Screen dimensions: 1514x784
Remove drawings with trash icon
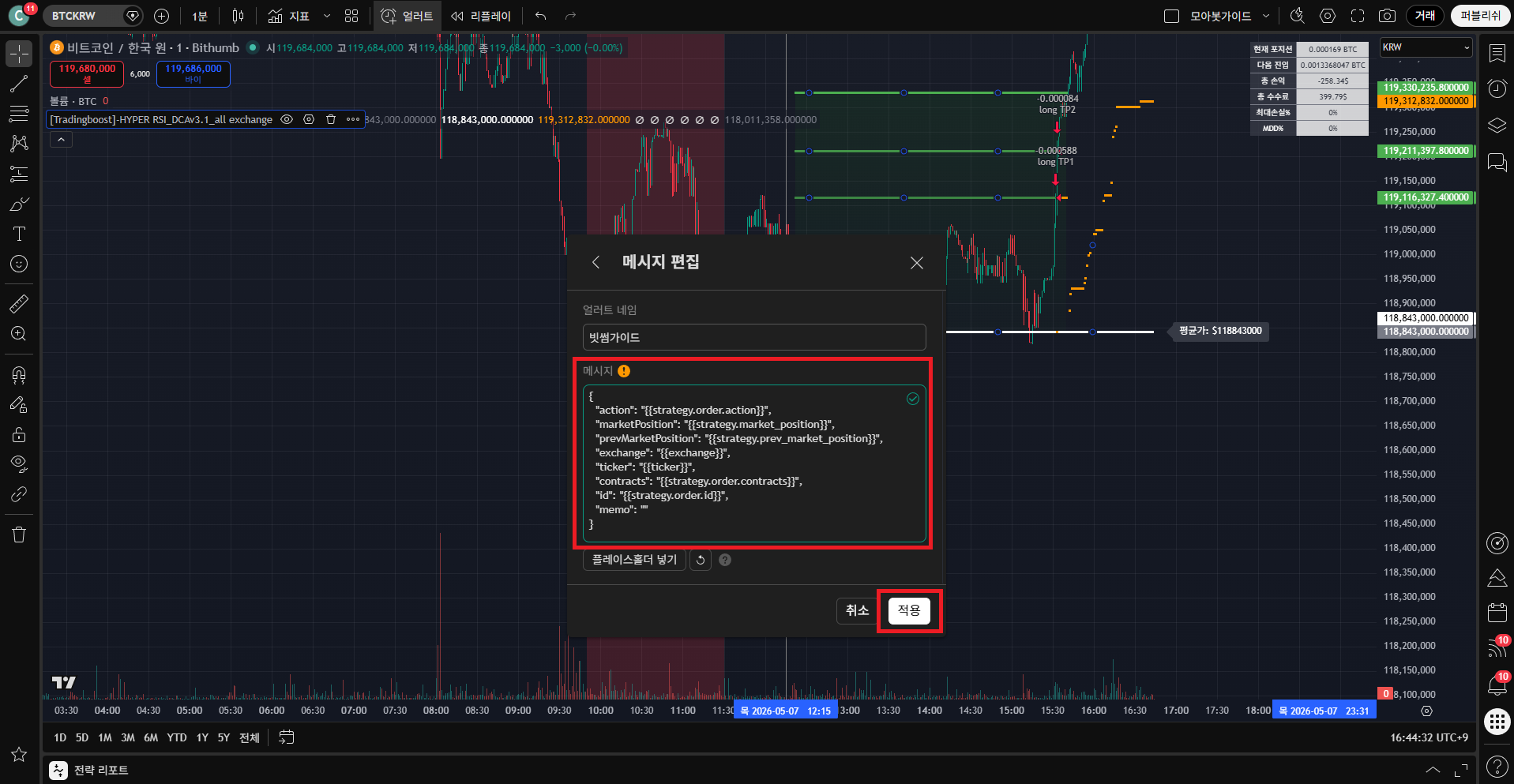(x=19, y=535)
